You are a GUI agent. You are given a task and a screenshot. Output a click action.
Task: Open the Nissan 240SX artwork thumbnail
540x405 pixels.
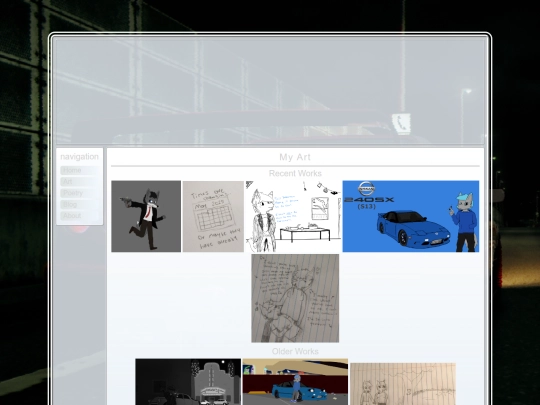pos(411,216)
